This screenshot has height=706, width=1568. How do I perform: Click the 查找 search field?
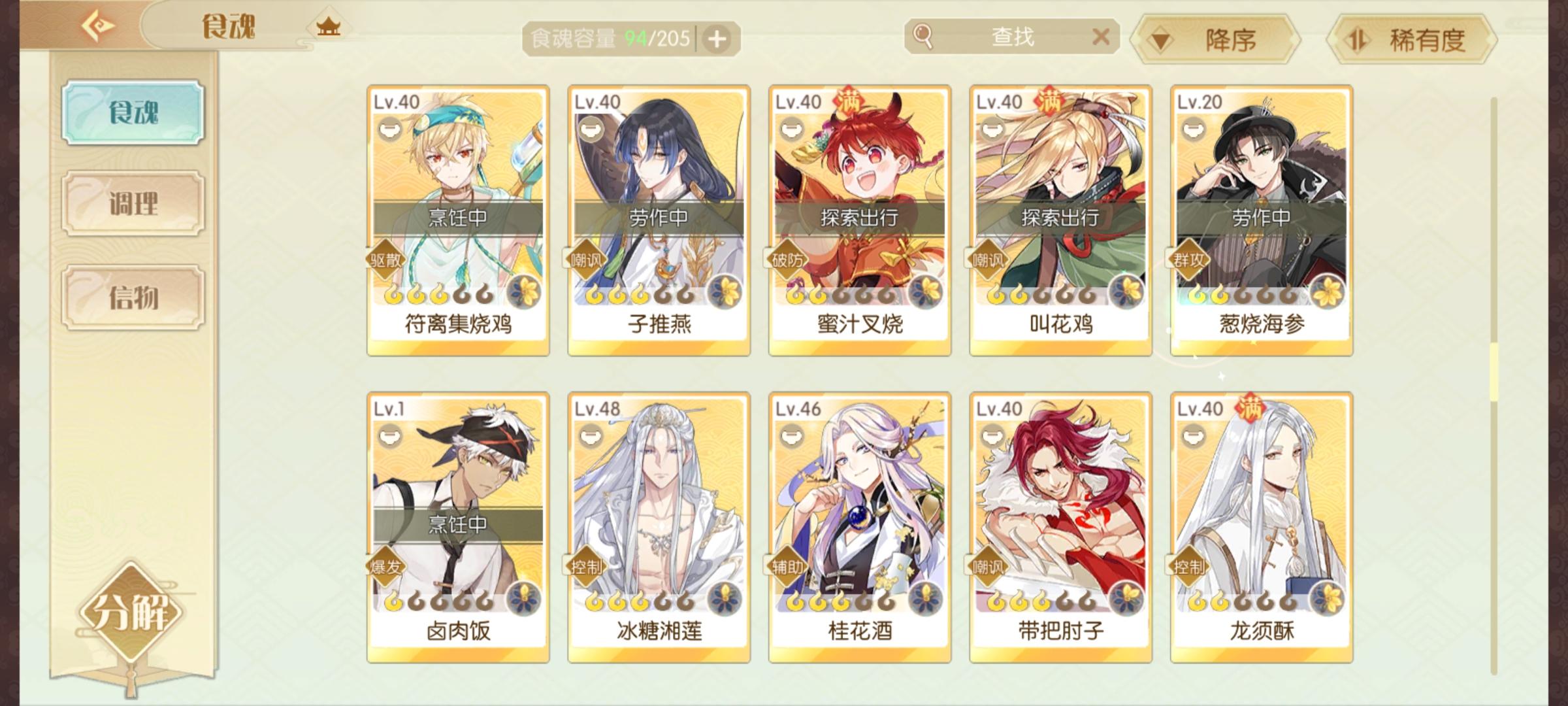pyautogui.click(x=1012, y=37)
